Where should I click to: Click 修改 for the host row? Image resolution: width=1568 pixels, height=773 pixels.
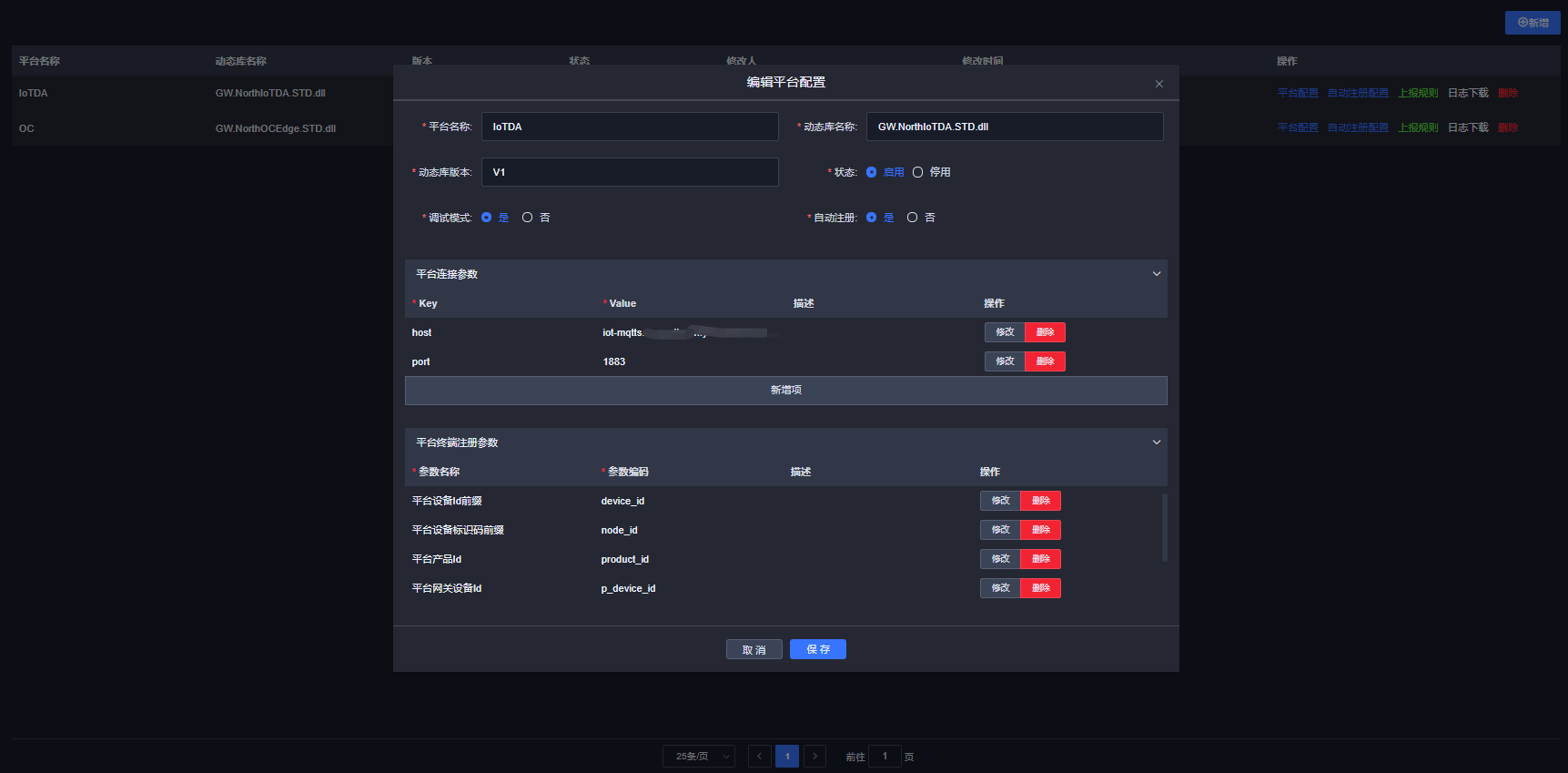click(1005, 332)
